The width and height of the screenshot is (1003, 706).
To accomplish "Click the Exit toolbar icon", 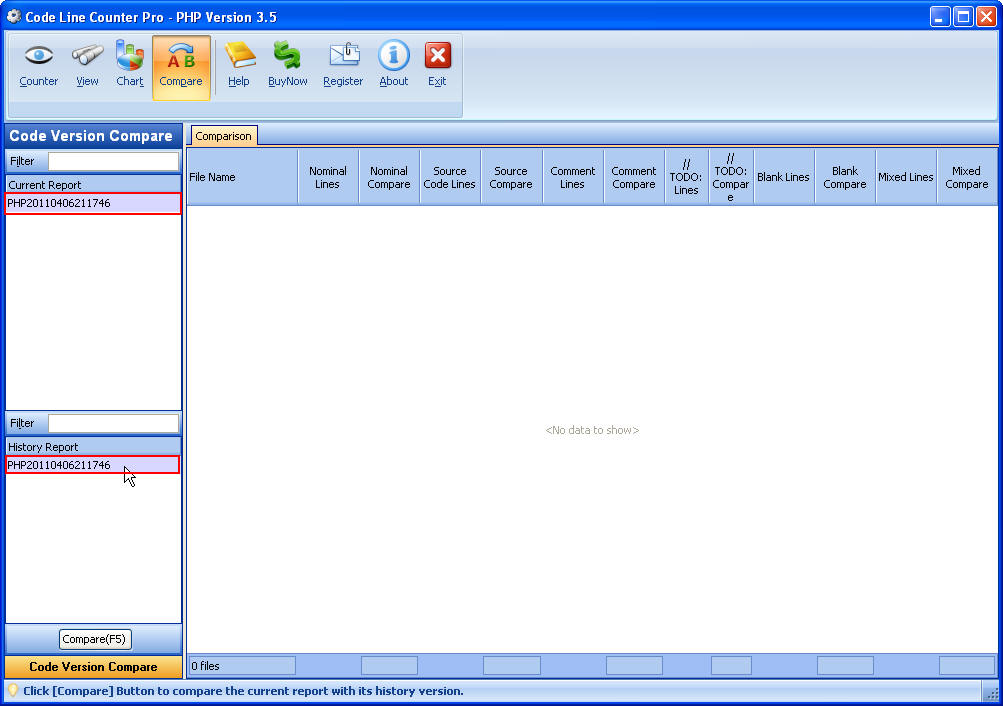I will pos(437,62).
